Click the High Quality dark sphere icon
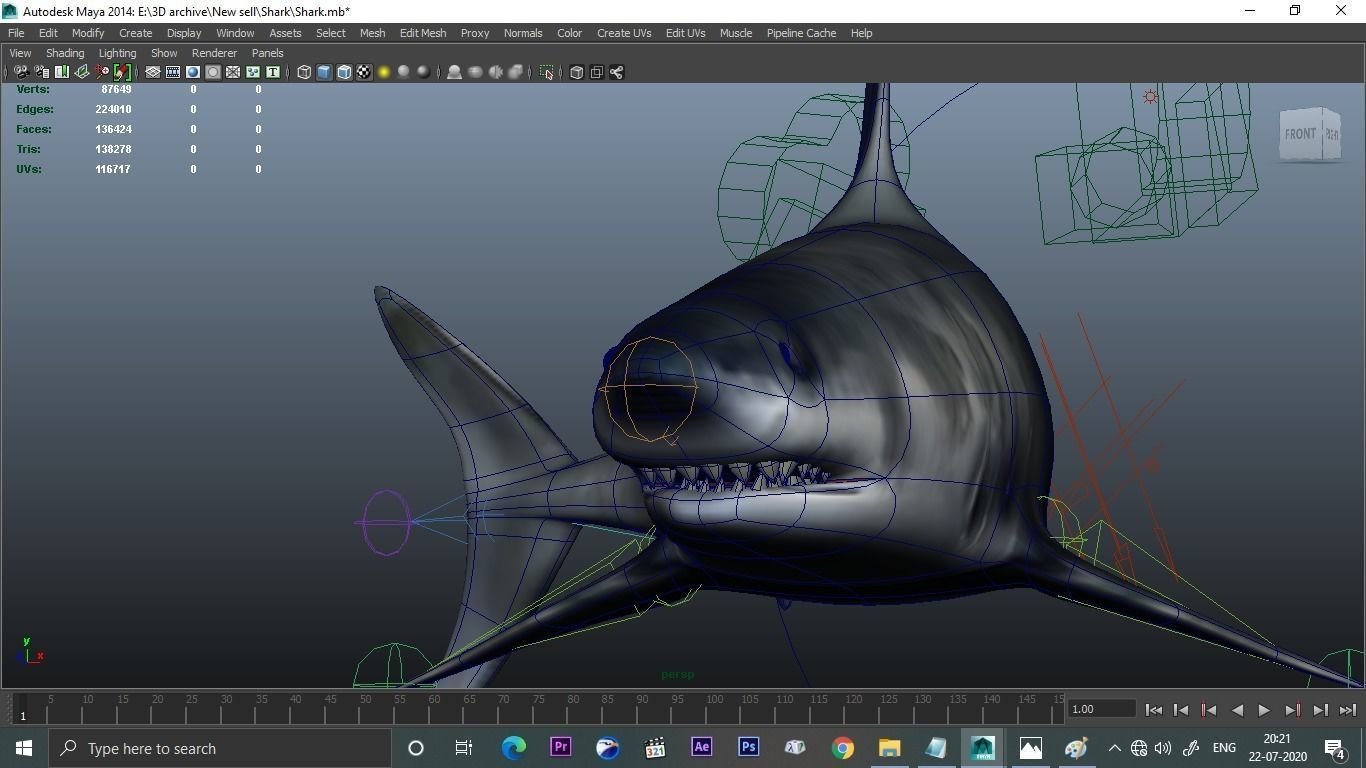The width and height of the screenshot is (1366, 768). 424,72
